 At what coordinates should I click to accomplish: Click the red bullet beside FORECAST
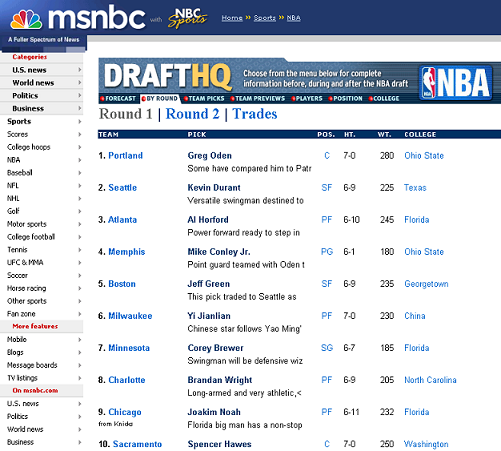point(103,99)
